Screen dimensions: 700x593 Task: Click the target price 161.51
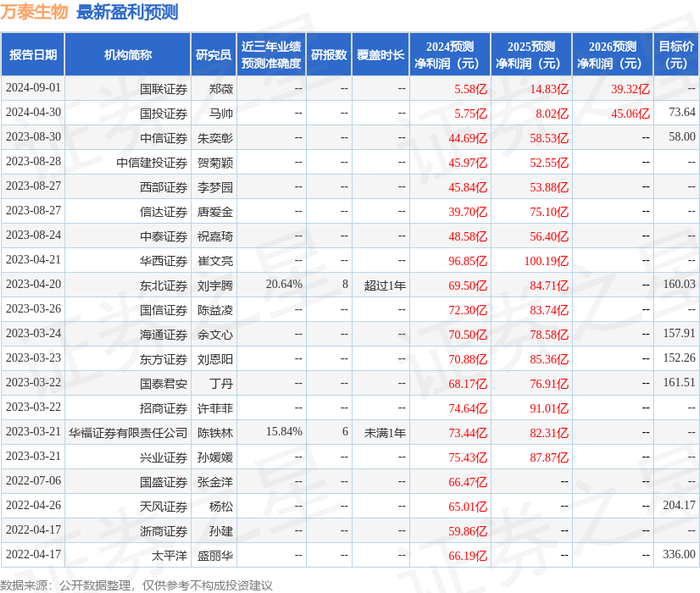pyautogui.click(x=679, y=382)
